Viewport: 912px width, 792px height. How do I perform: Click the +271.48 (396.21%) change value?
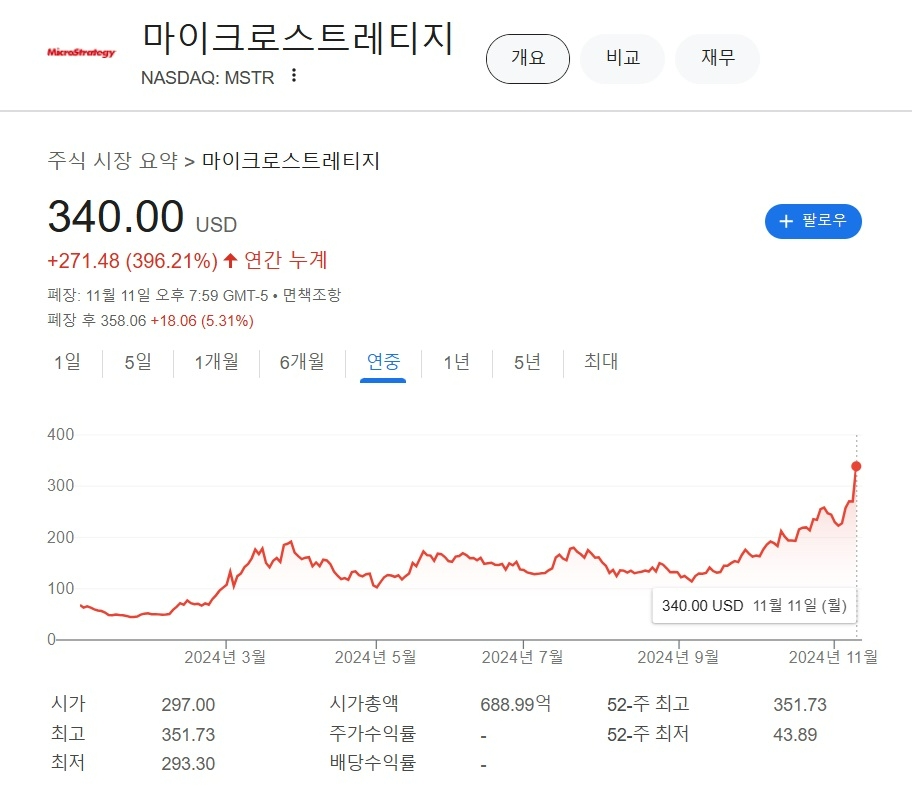pyautogui.click(x=133, y=261)
